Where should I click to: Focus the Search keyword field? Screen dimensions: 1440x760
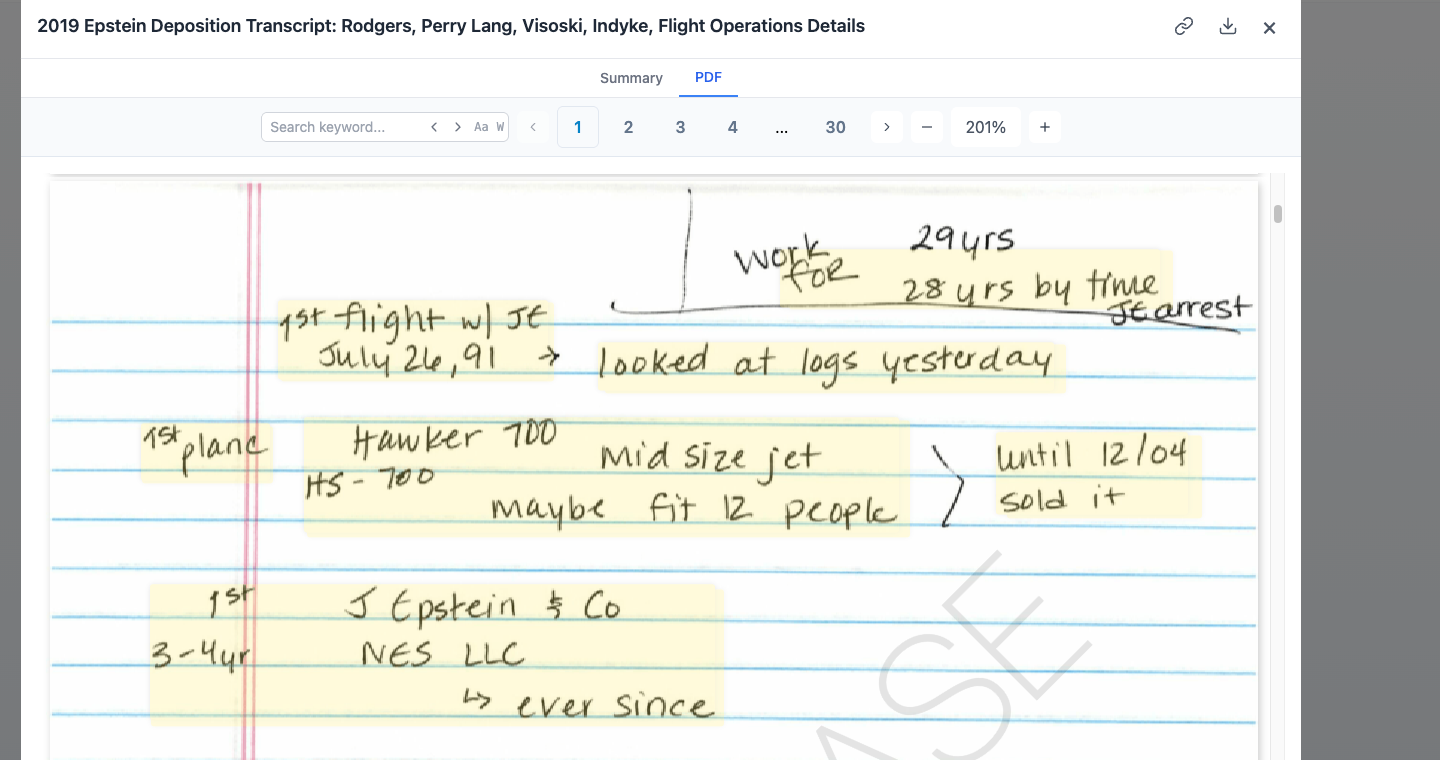click(x=345, y=127)
